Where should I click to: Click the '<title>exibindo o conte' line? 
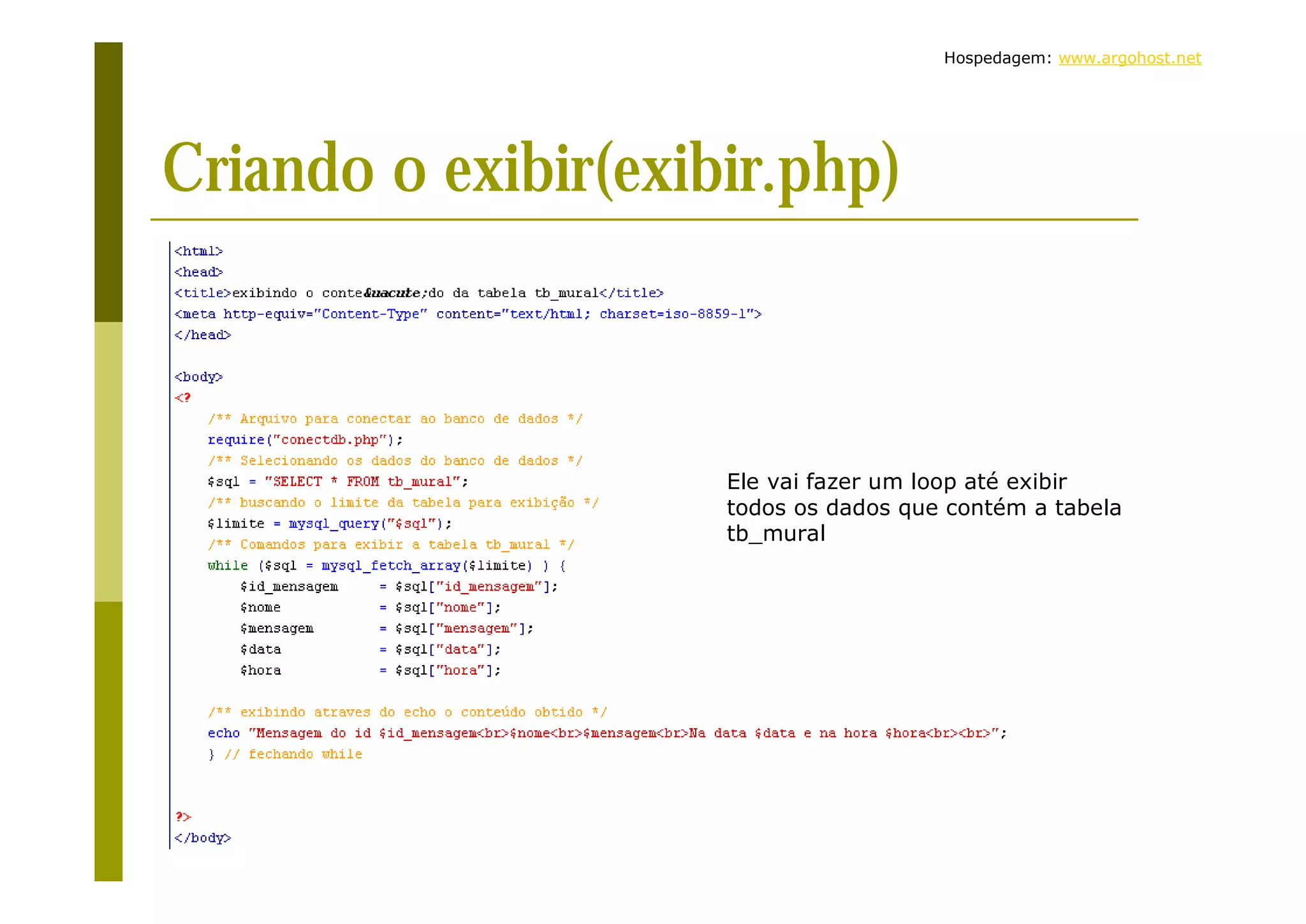419,293
